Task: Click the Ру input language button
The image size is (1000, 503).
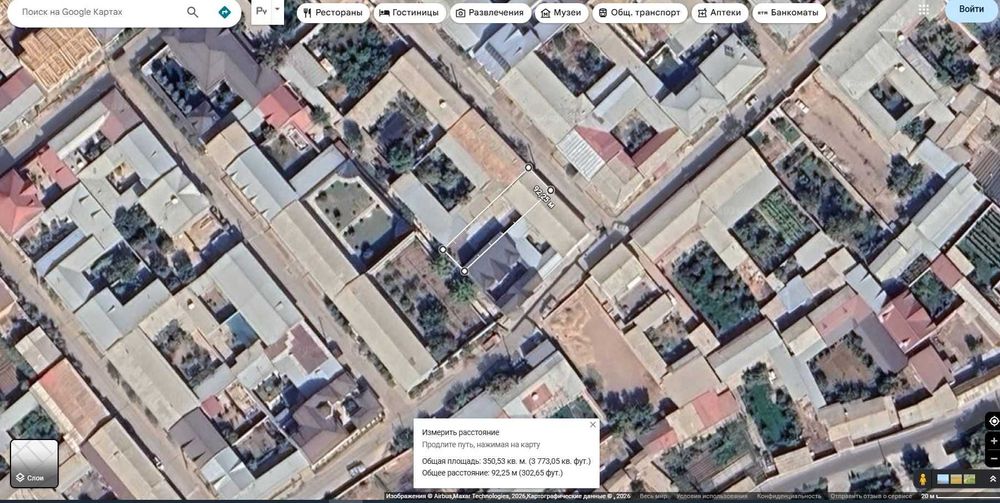Action: [x=261, y=11]
